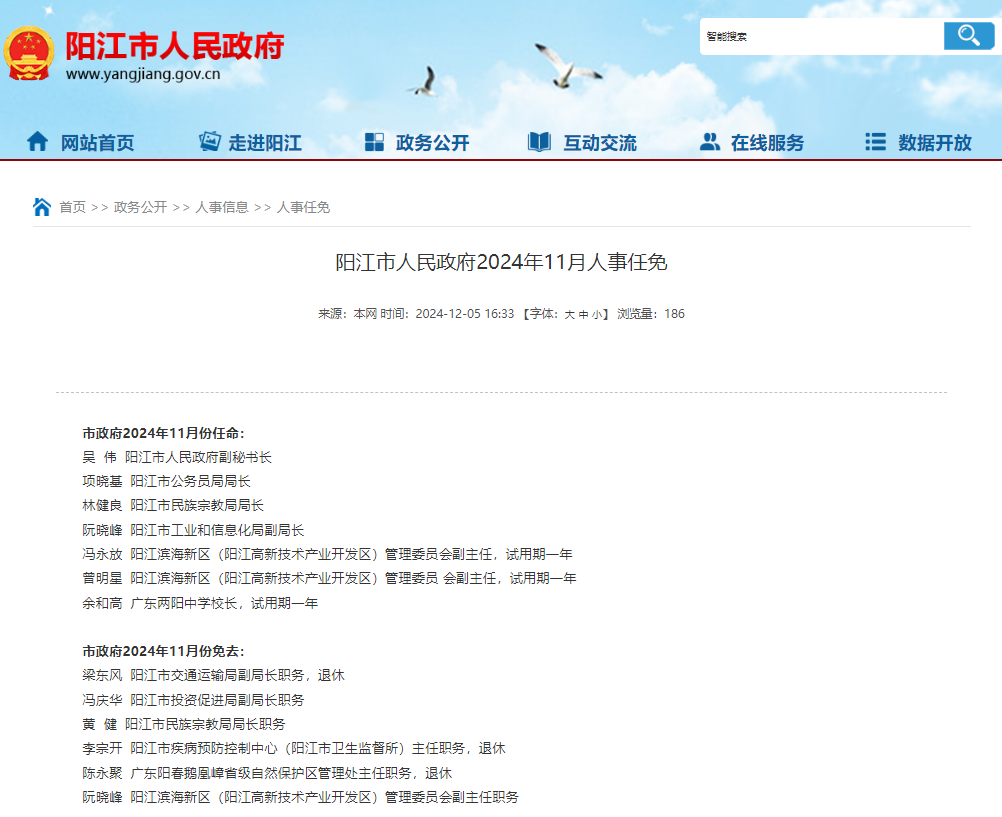Click the line starting with 冯永放
Image resolution: width=1002 pixels, height=817 pixels.
click(x=327, y=554)
